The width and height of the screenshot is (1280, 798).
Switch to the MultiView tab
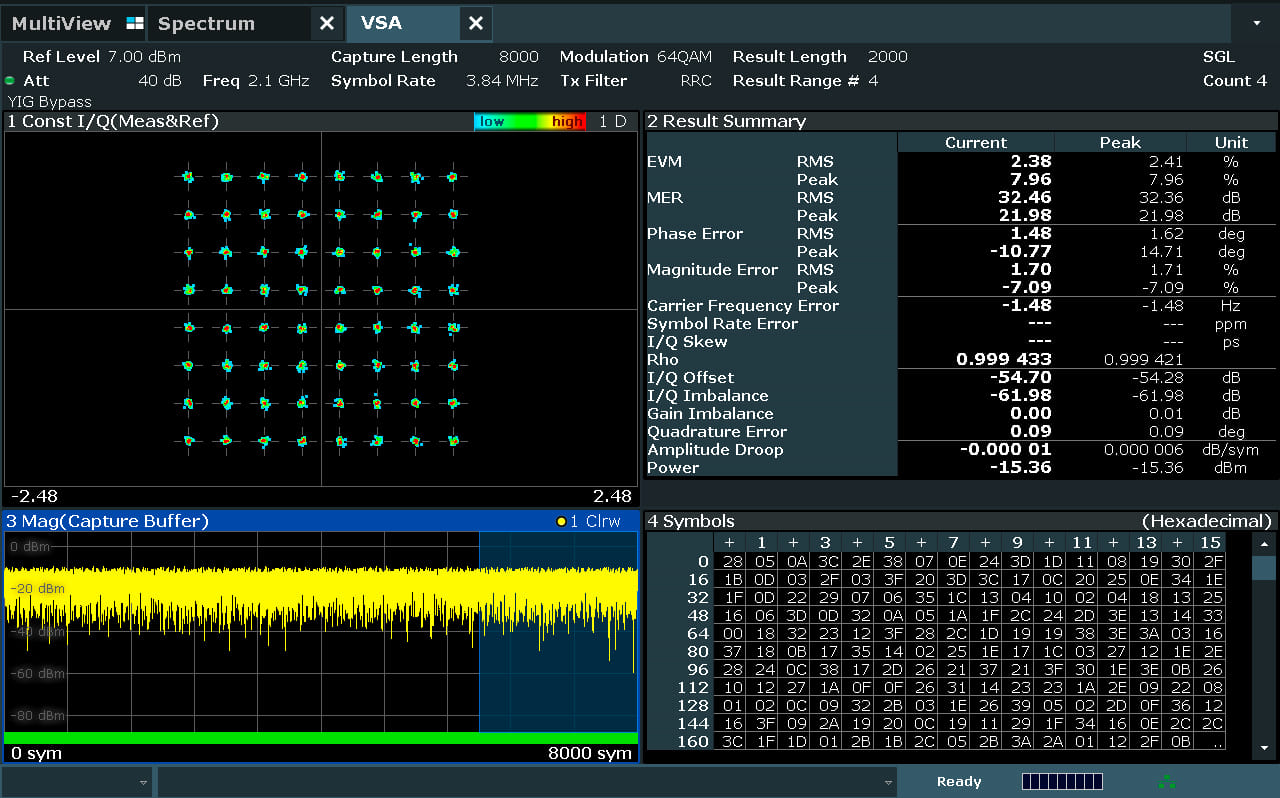point(61,23)
